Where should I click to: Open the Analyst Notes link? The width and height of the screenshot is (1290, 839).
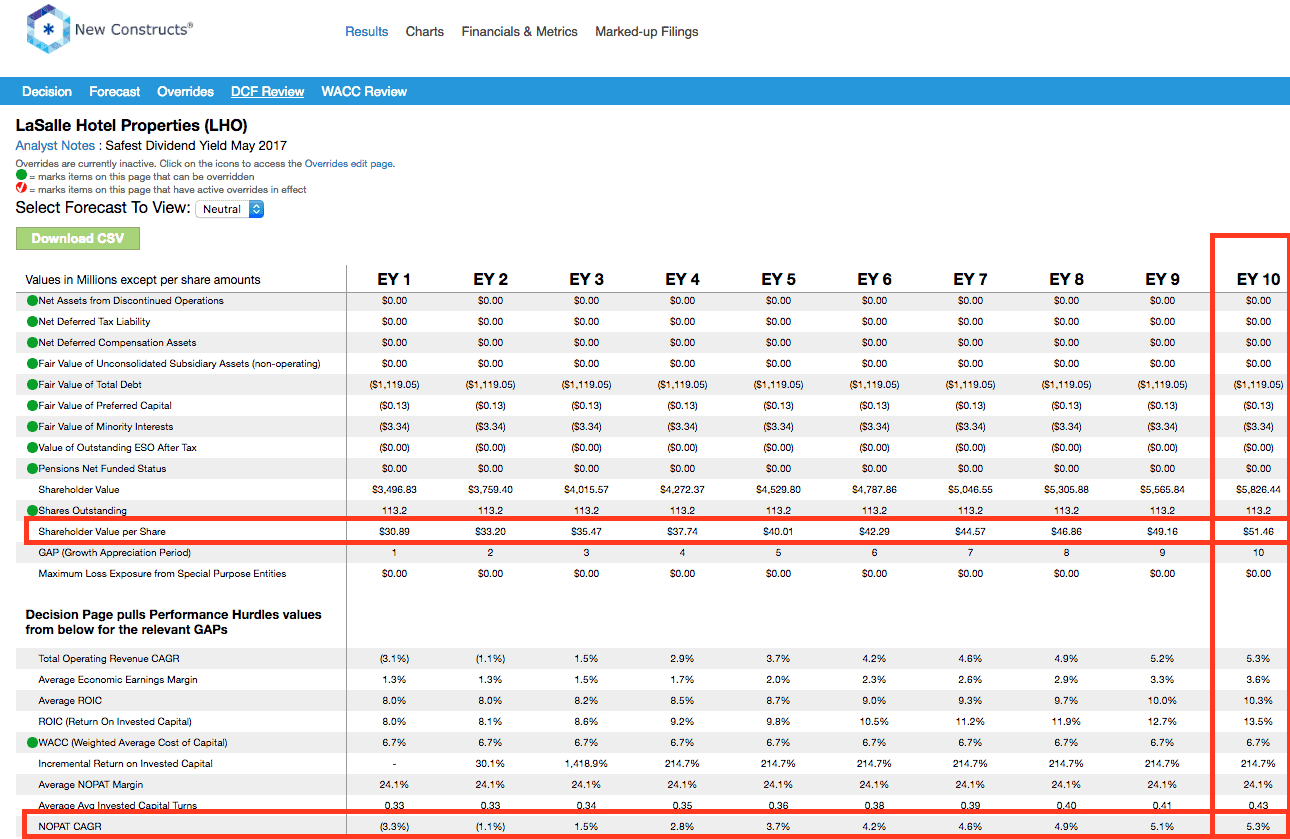[55, 145]
